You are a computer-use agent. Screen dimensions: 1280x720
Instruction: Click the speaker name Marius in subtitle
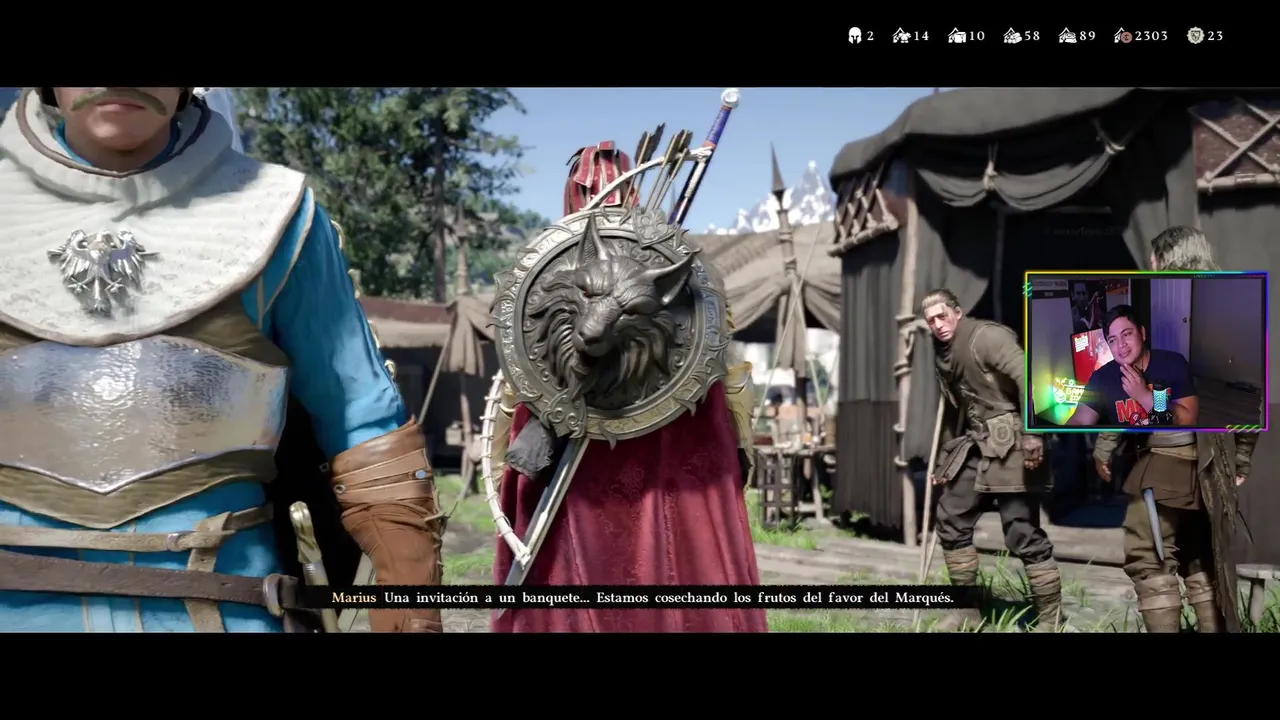tap(354, 598)
